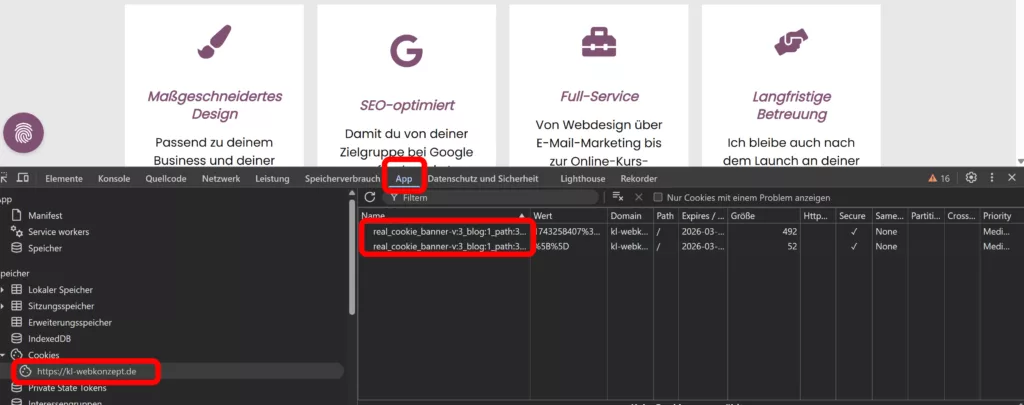Open the Rekorder tab
Image resolution: width=1024 pixels, height=405 pixels.
pos(639,178)
